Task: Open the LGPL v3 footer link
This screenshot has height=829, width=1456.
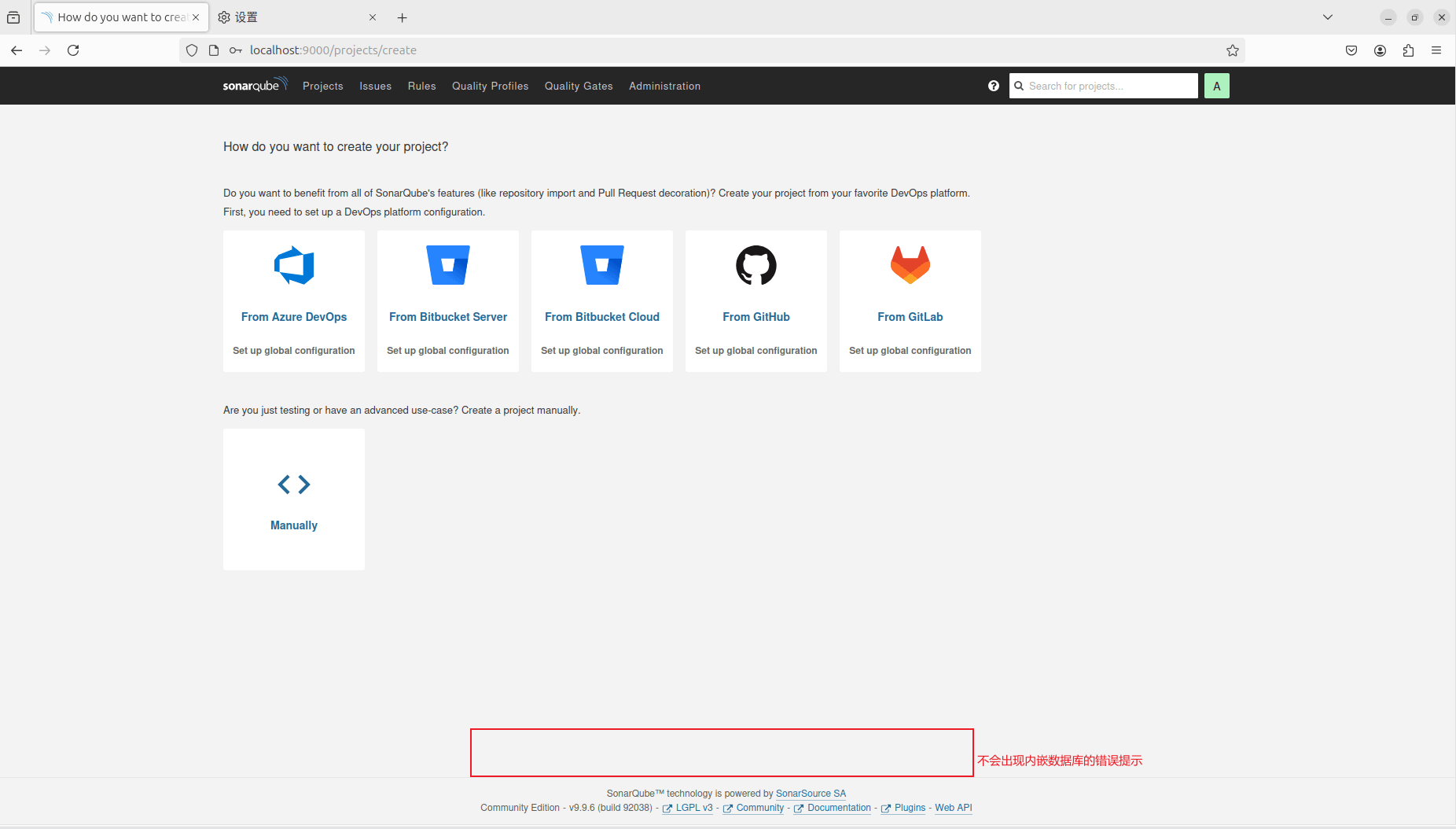Action: pyautogui.click(x=694, y=808)
